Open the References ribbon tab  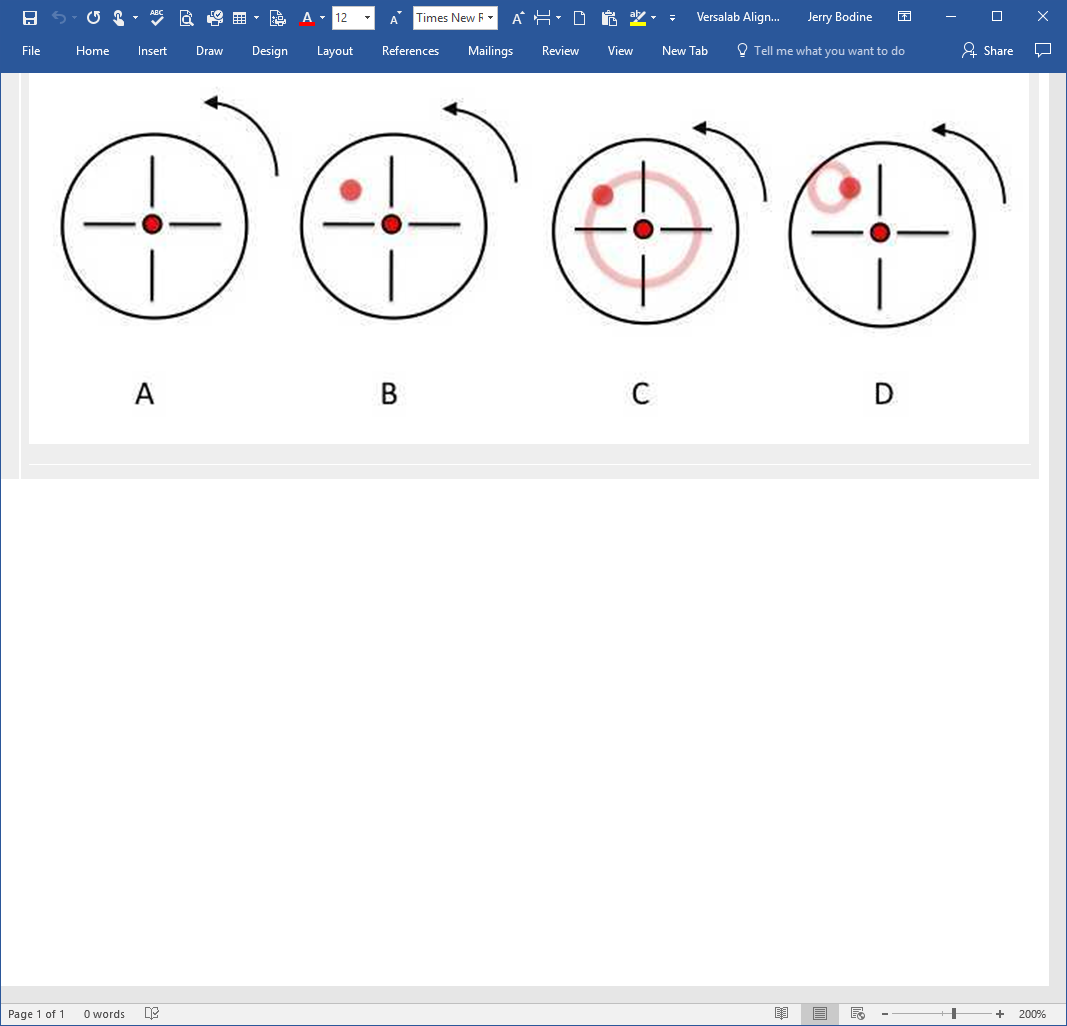tap(410, 51)
